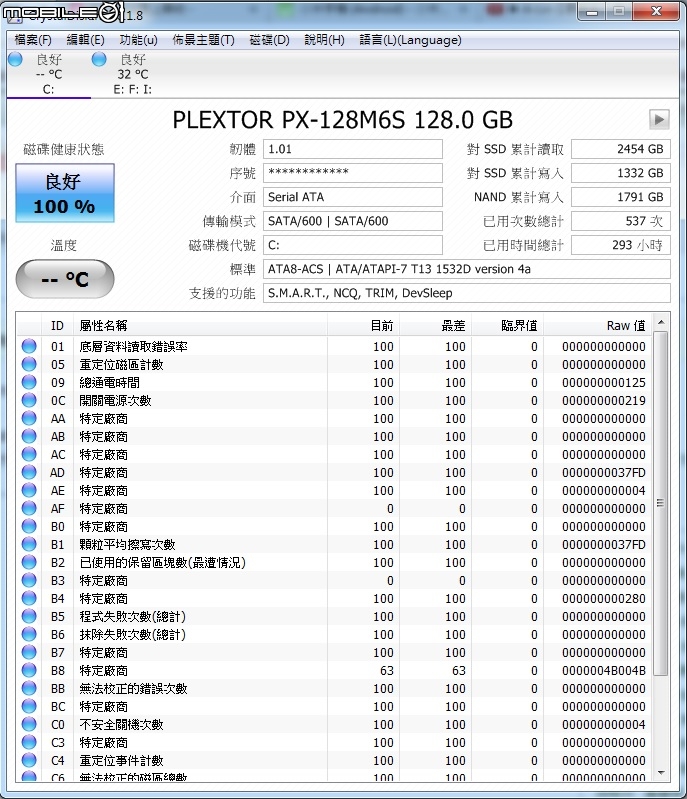This screenshot has width=687, height=799.
Task: Click the drive letter field C:
Action: (353, 245)
